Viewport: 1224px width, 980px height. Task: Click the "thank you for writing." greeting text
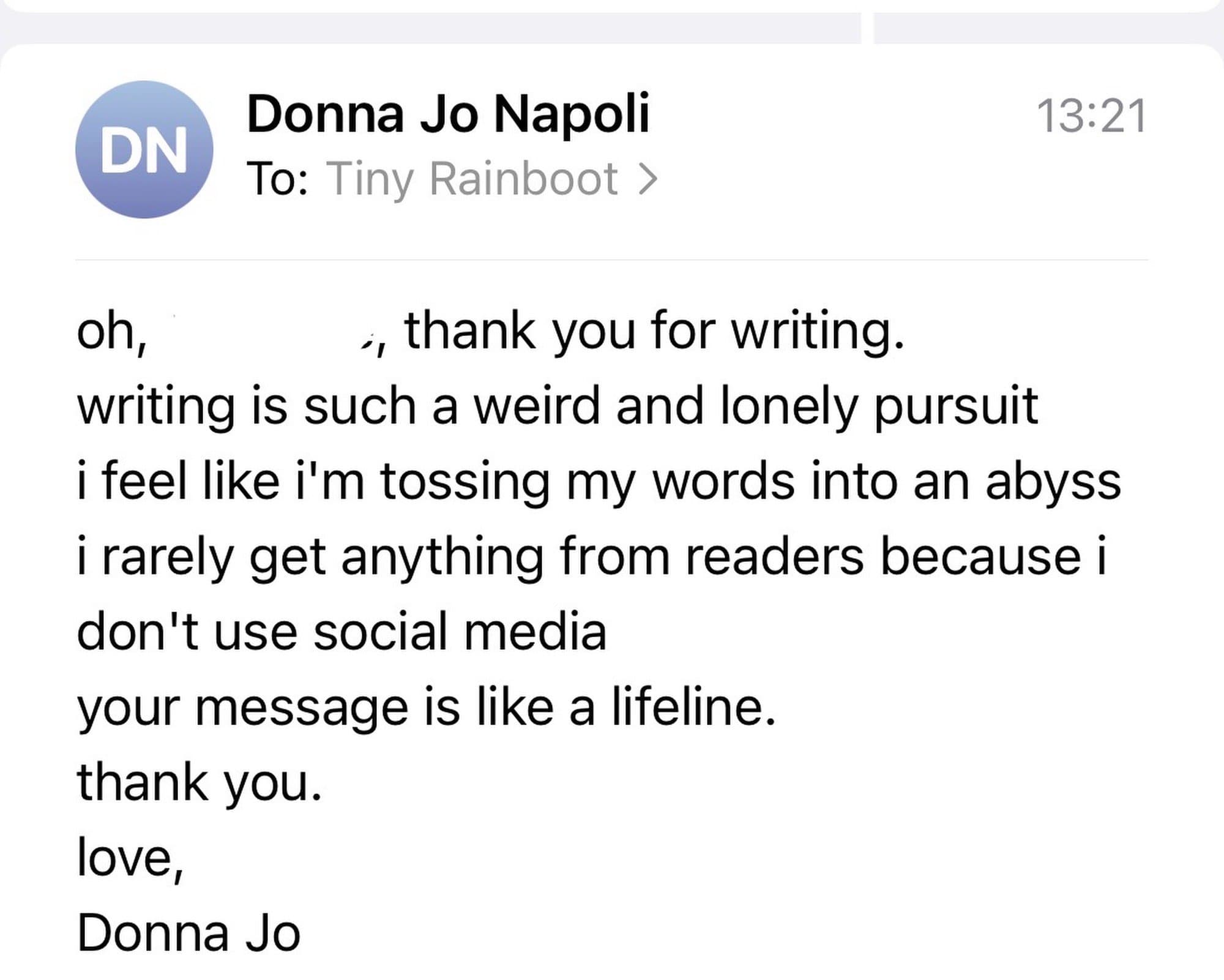pyautogui.click(x=654, y=331)
